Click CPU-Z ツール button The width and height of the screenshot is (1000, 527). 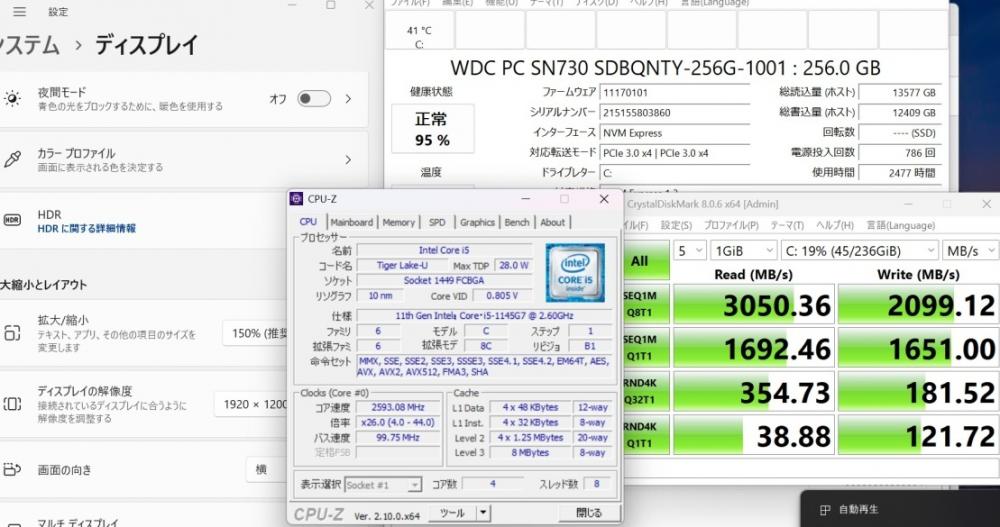point(452,513)
